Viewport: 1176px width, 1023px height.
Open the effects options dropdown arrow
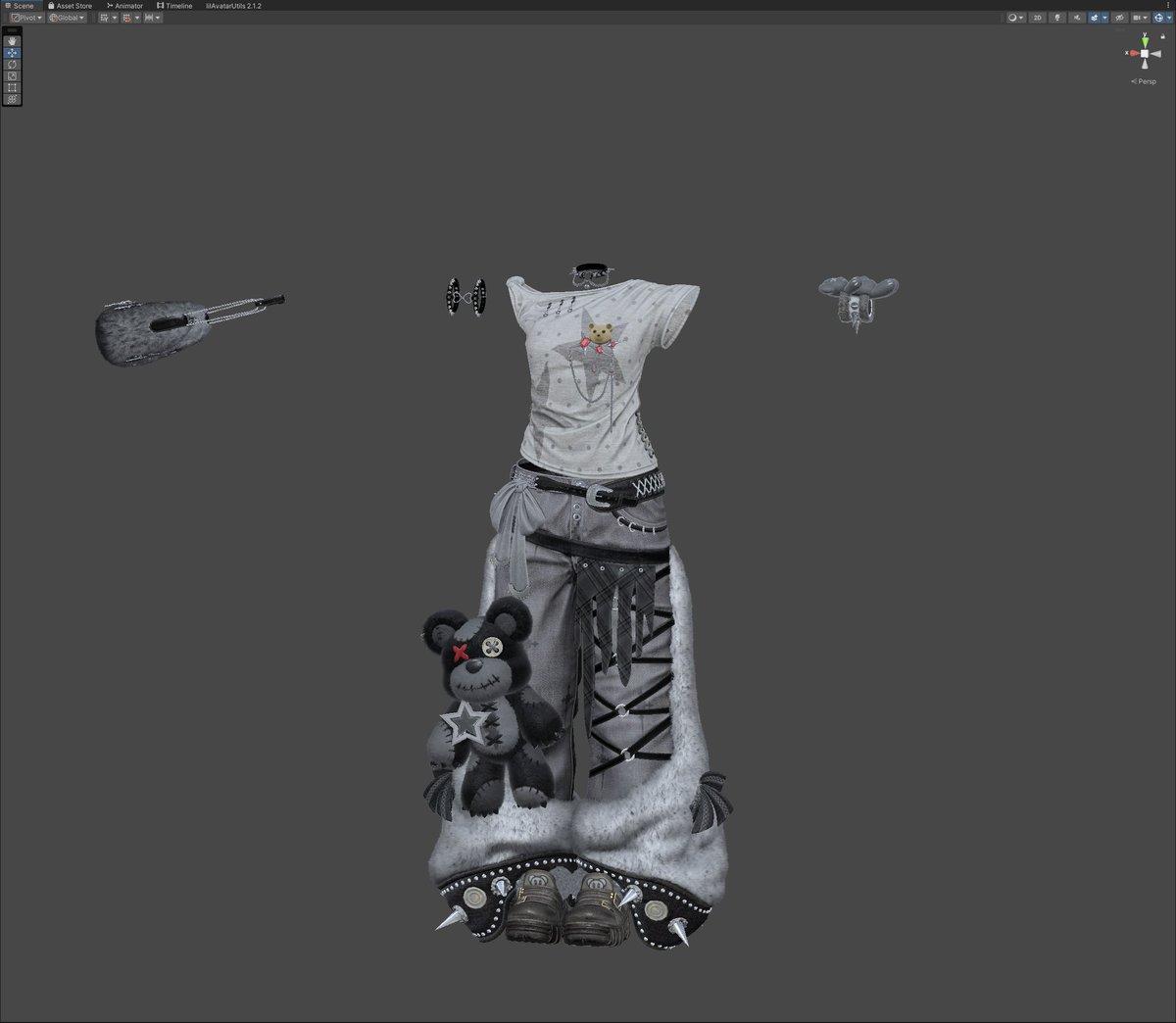point(1105,18)
